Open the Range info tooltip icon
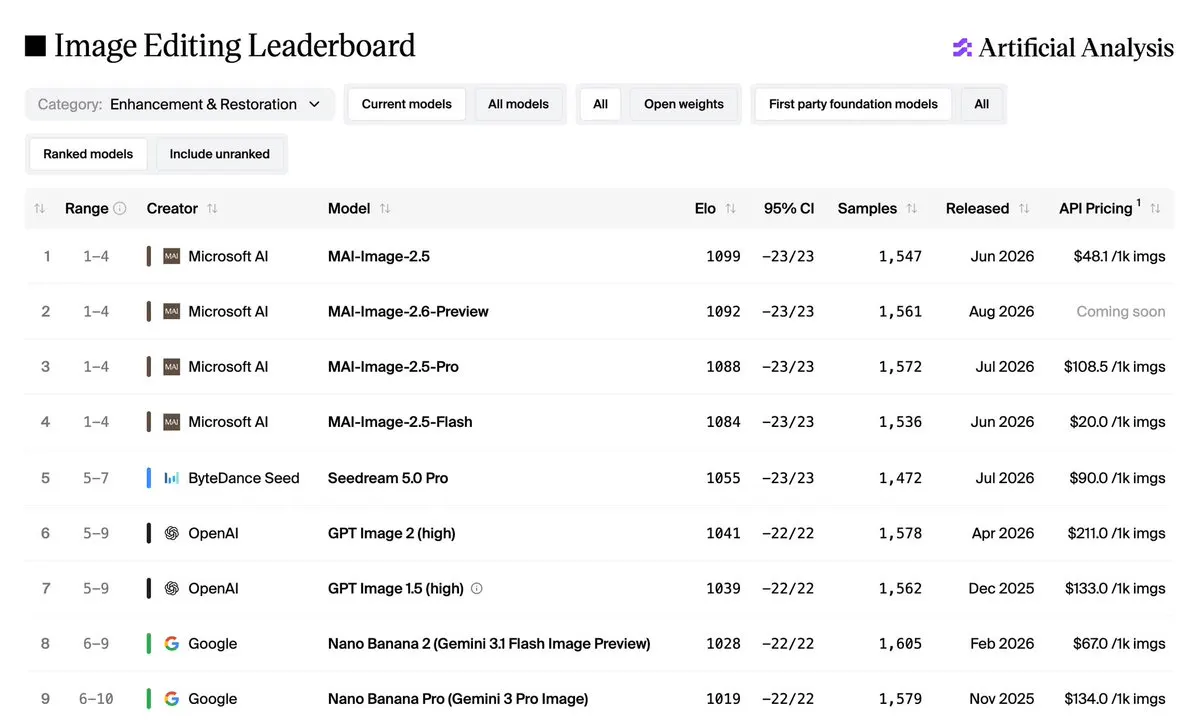This screenshot has width=1199, height=720. 119,208
